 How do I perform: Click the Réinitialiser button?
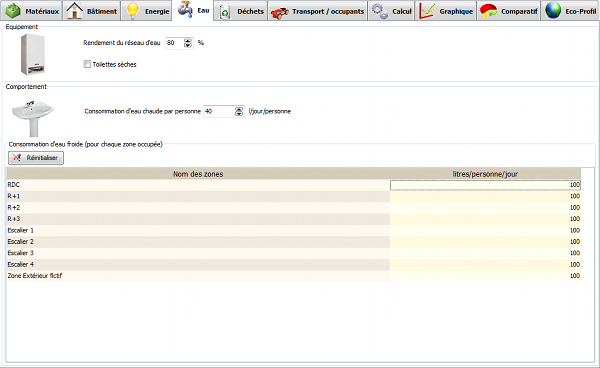36,158
